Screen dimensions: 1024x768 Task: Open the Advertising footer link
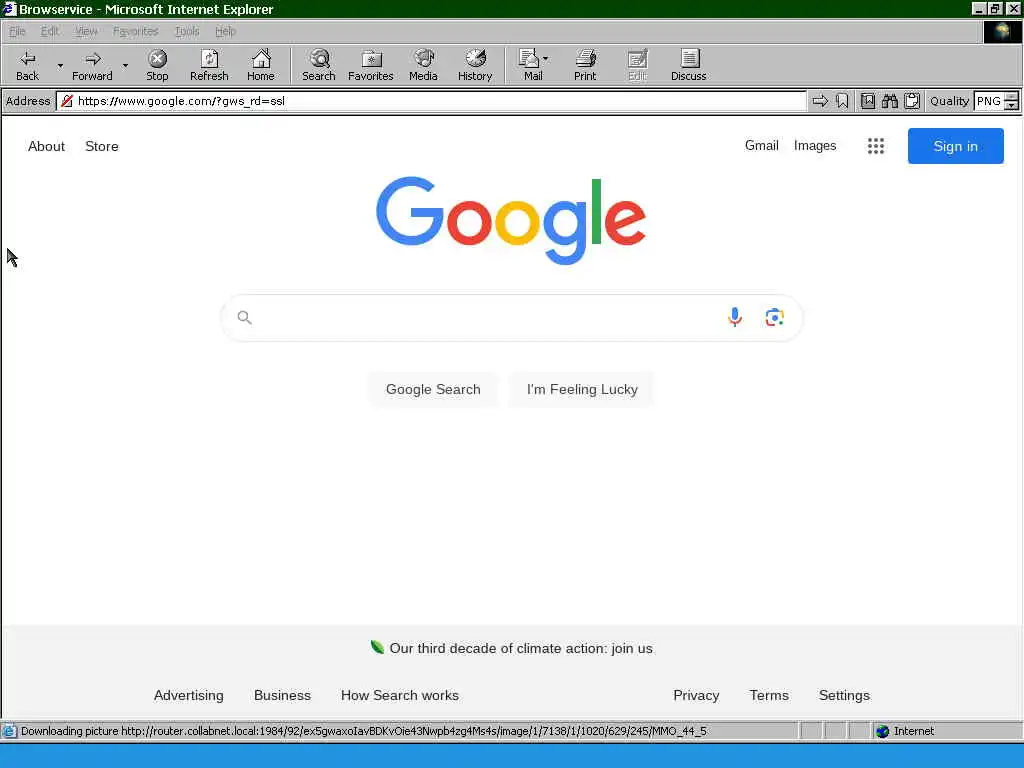[x=189, y=696]
